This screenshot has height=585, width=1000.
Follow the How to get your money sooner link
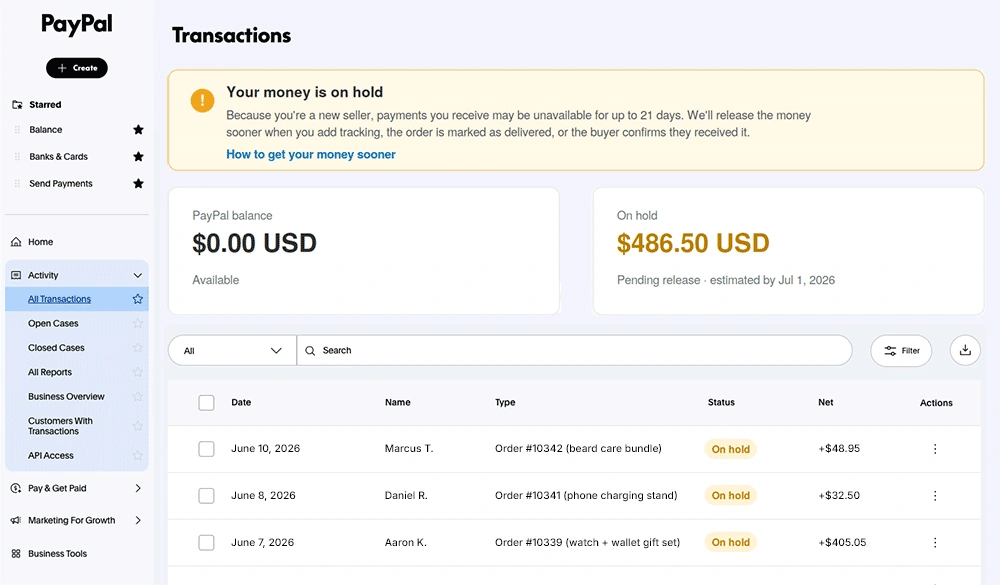point(311,154)
